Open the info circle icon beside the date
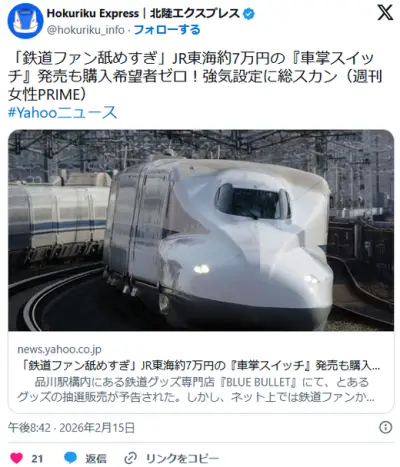Screen dimensions: 400x467 [385, 427]
